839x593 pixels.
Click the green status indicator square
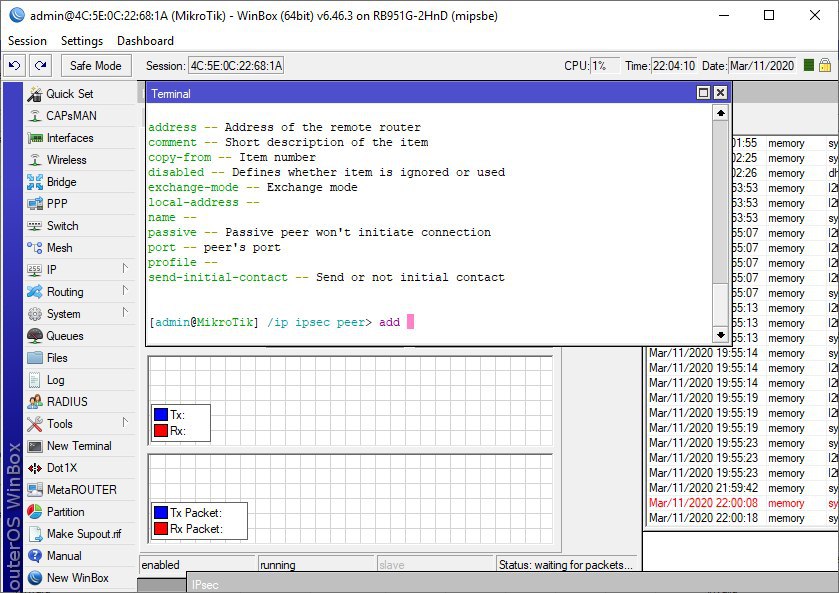tap(809, 65)
